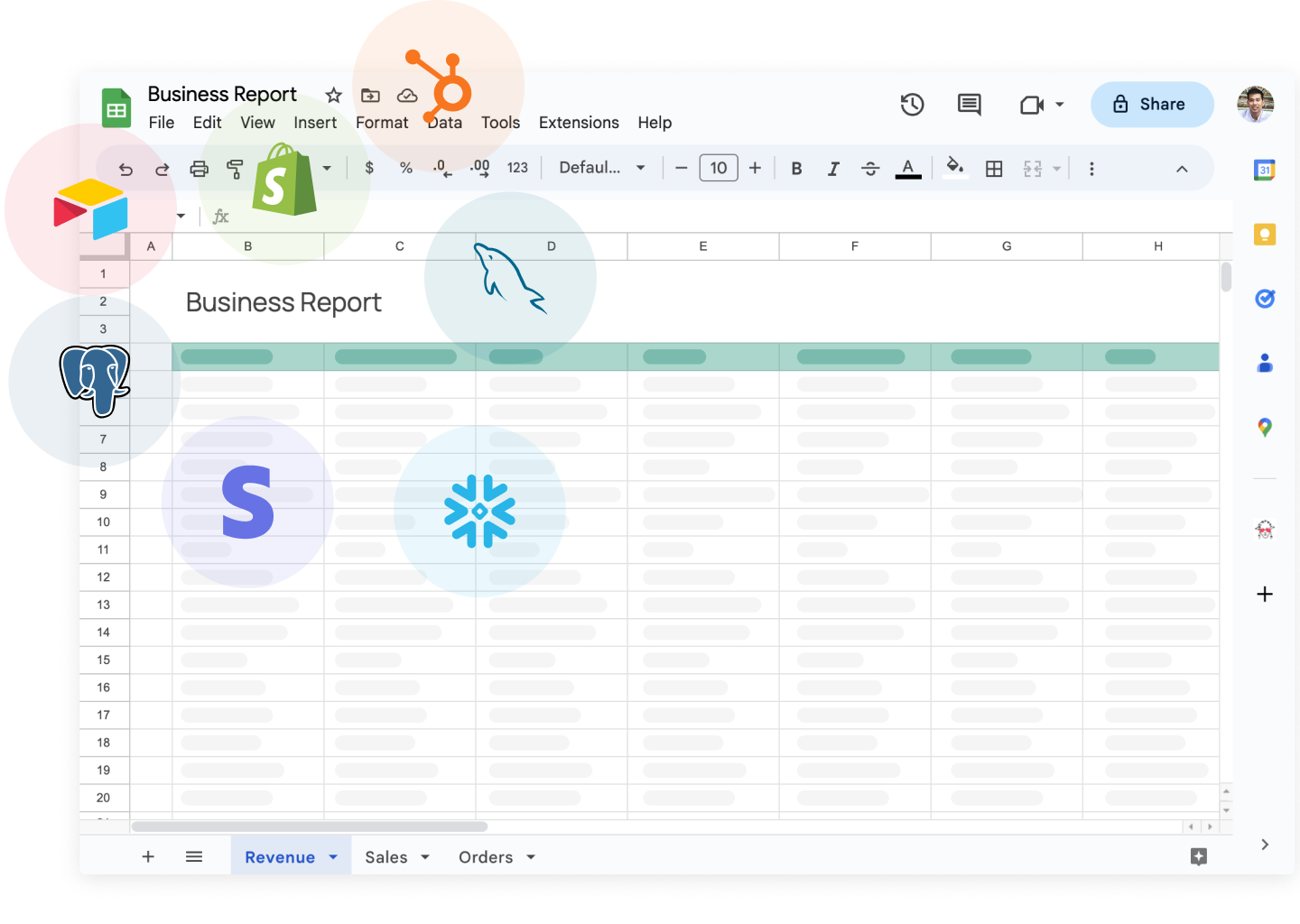Toggle bold formatting

tap(796, 169)
